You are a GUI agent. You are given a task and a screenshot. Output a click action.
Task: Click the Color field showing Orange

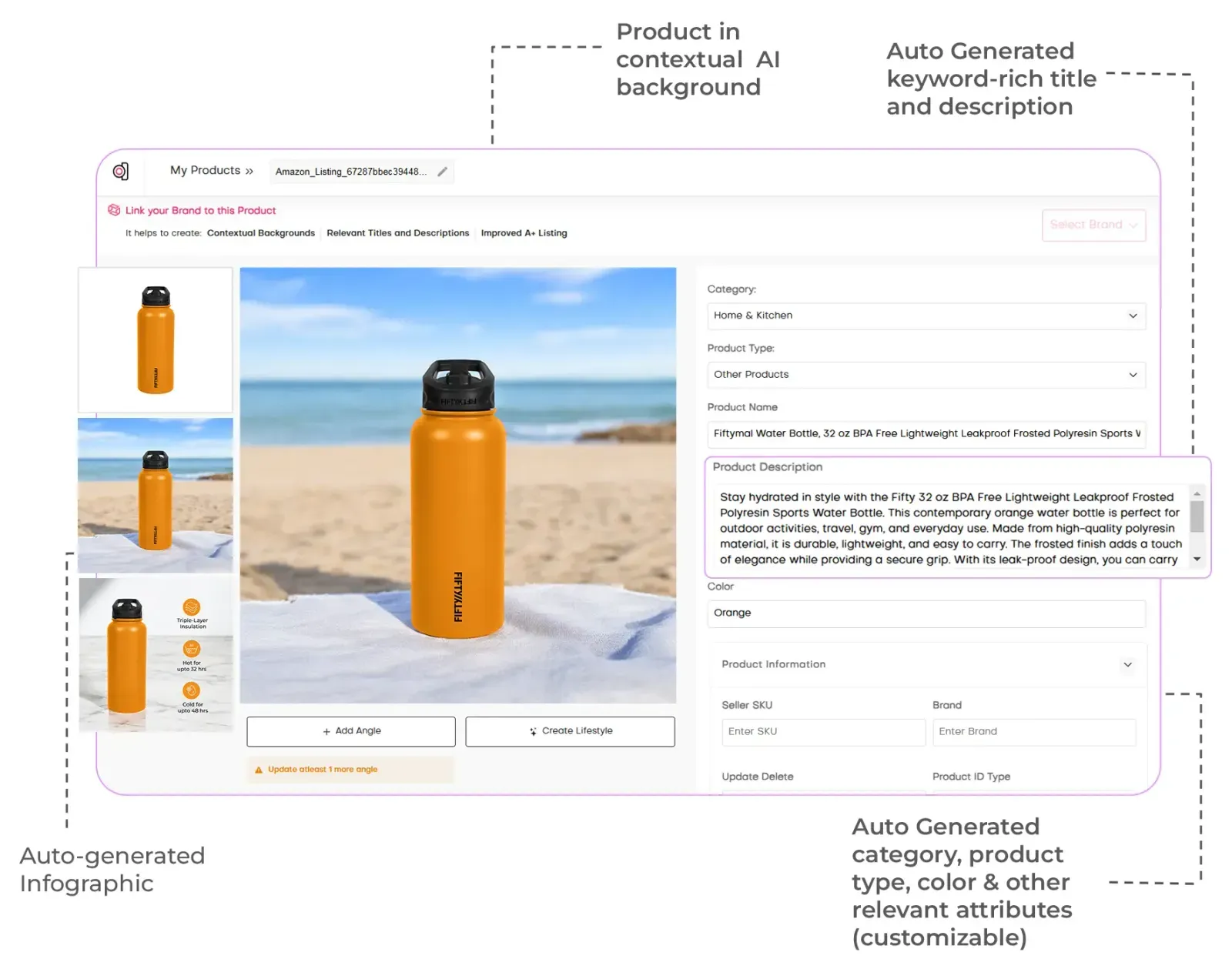pos(926,613)
